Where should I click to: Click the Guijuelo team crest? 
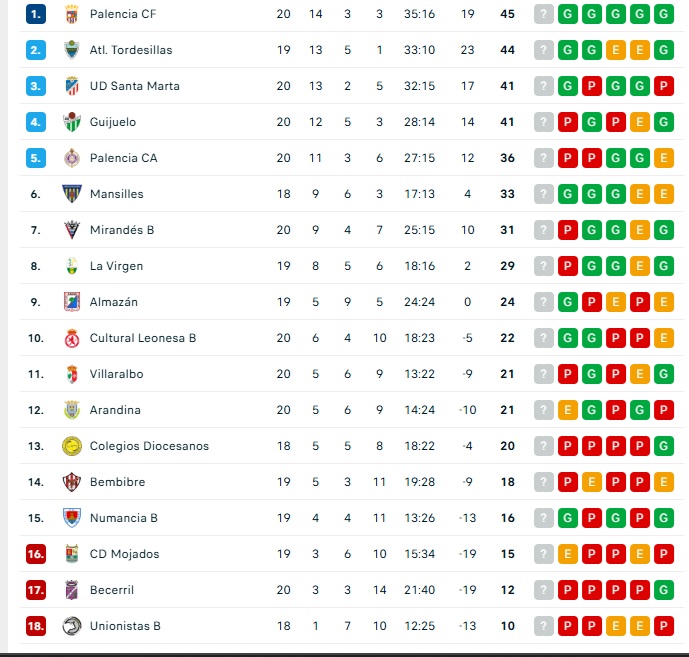point(71,122)
